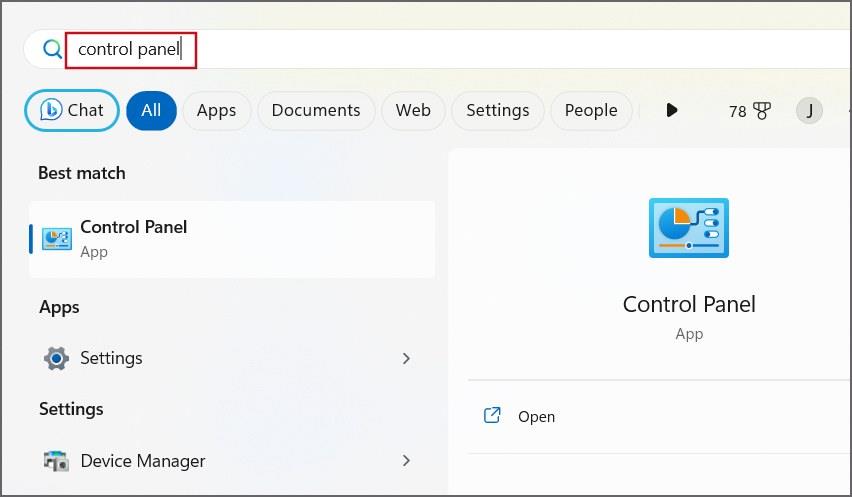Click the Control Panel best match icon
This screenshot has width=852, height=497.
57,239
